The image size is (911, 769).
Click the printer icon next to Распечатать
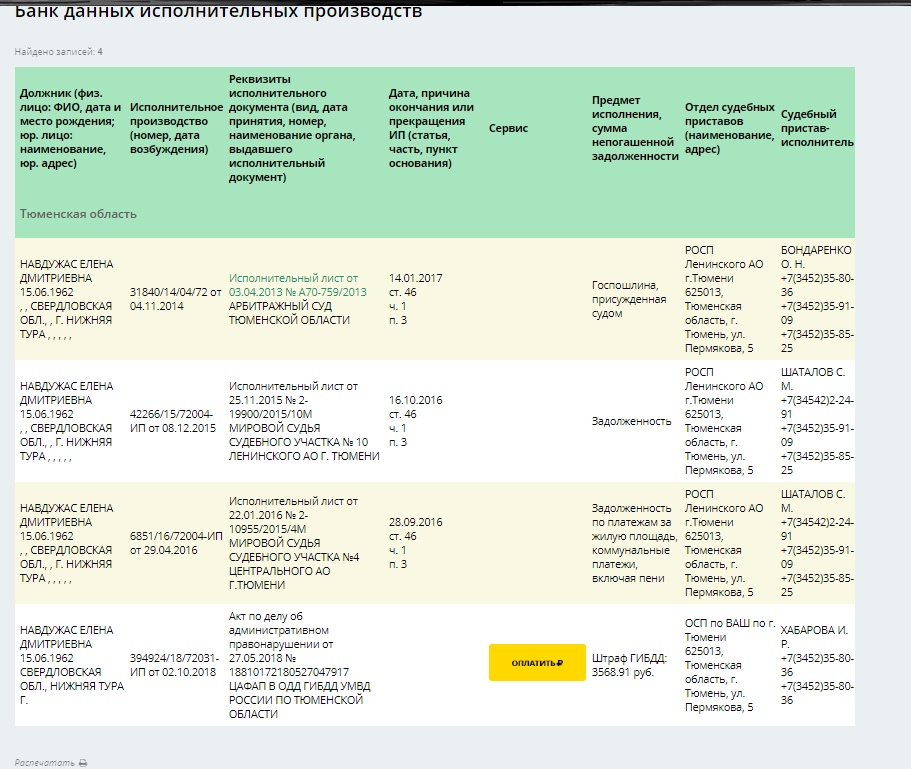83,763
